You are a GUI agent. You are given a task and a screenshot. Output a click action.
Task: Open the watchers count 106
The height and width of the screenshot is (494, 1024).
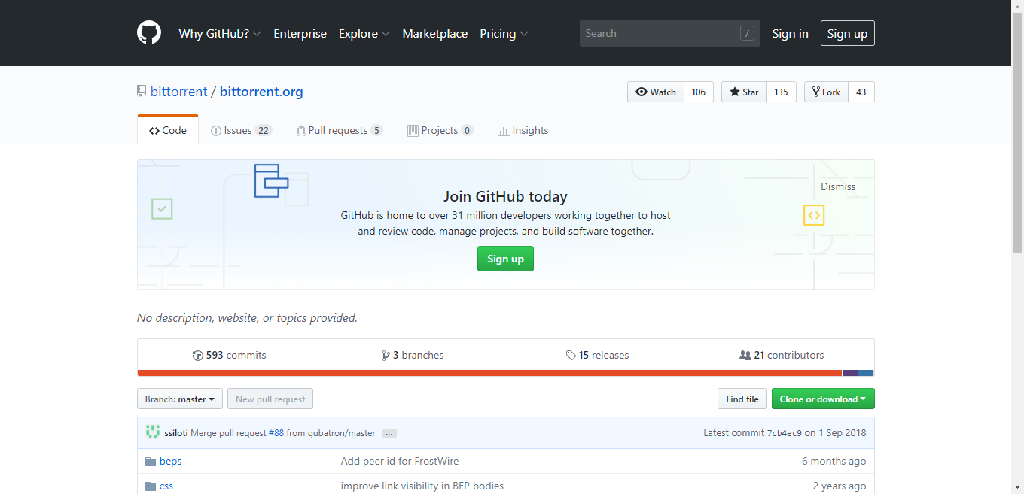(698, 92)
